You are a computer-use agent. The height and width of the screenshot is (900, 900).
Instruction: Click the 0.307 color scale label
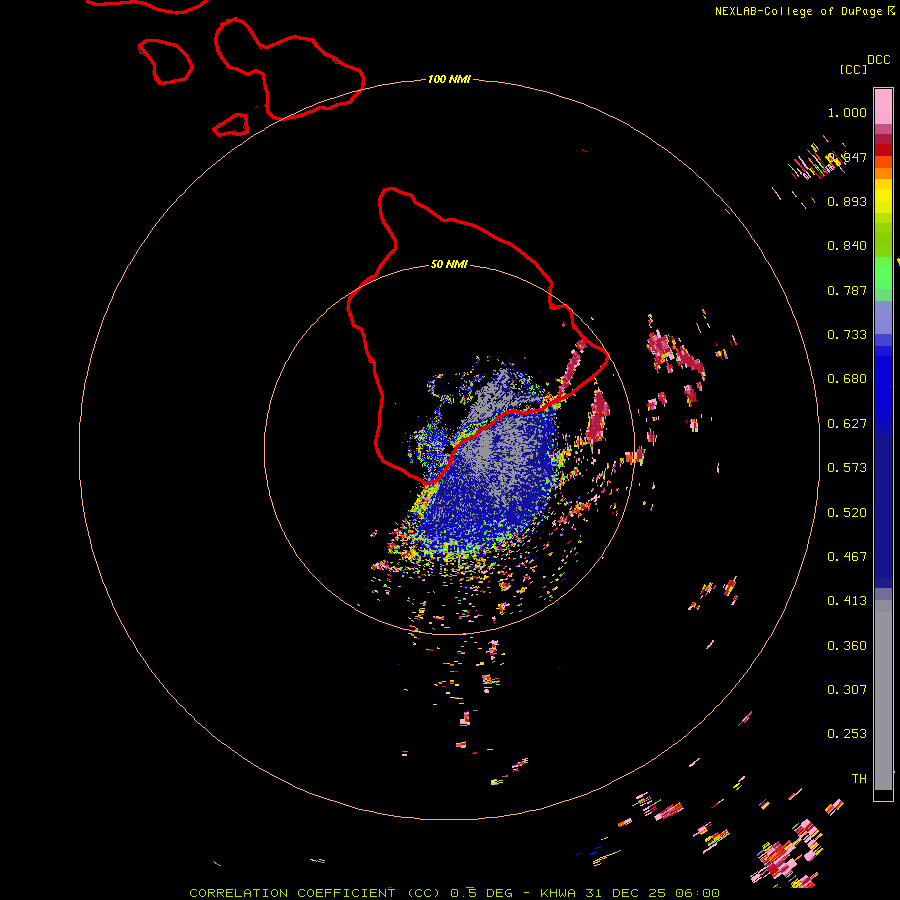pyautogui.click(x=847, y=690)
